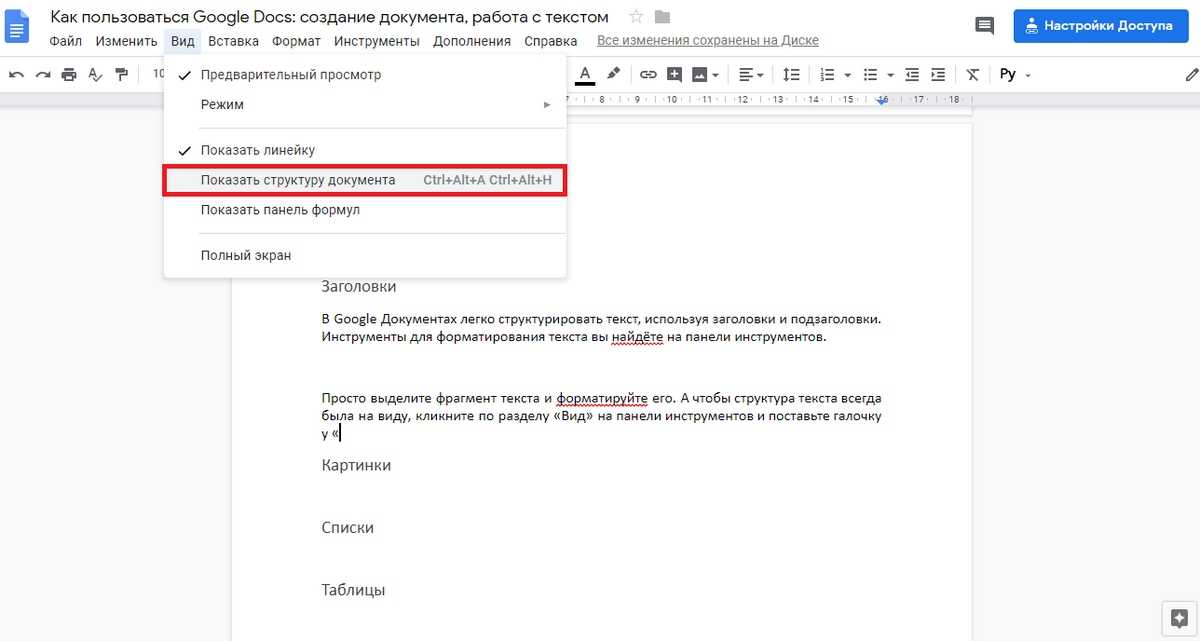Expand bulleted list style dropdown arrow
The width and height of the screenshot is (1200, 641).
(890, 75)
